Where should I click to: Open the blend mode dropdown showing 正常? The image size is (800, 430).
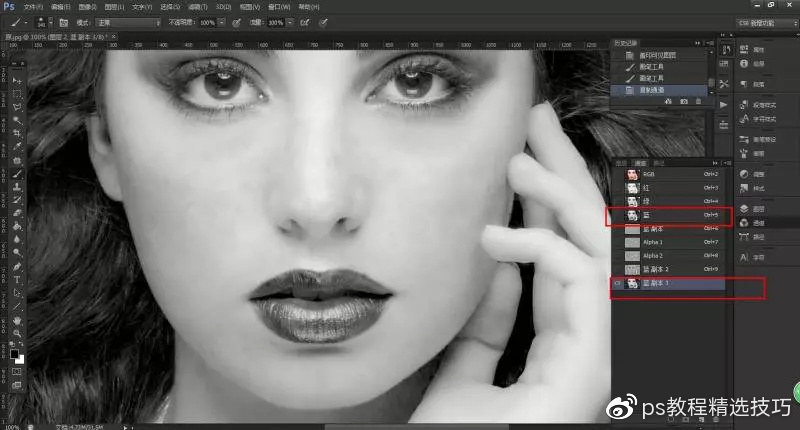coord(127,21)
